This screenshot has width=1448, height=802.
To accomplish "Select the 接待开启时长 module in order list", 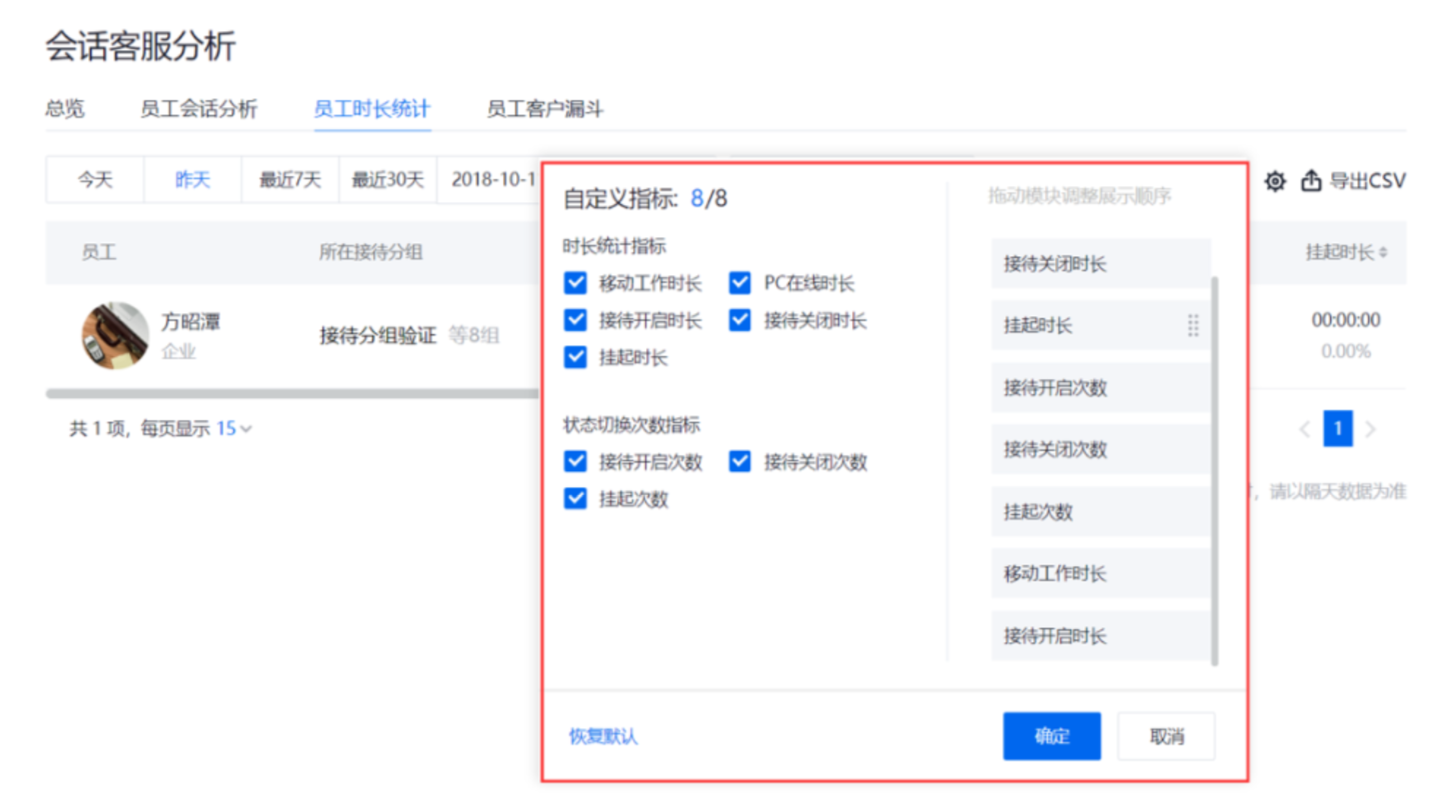I will (x=1101, y=636).
